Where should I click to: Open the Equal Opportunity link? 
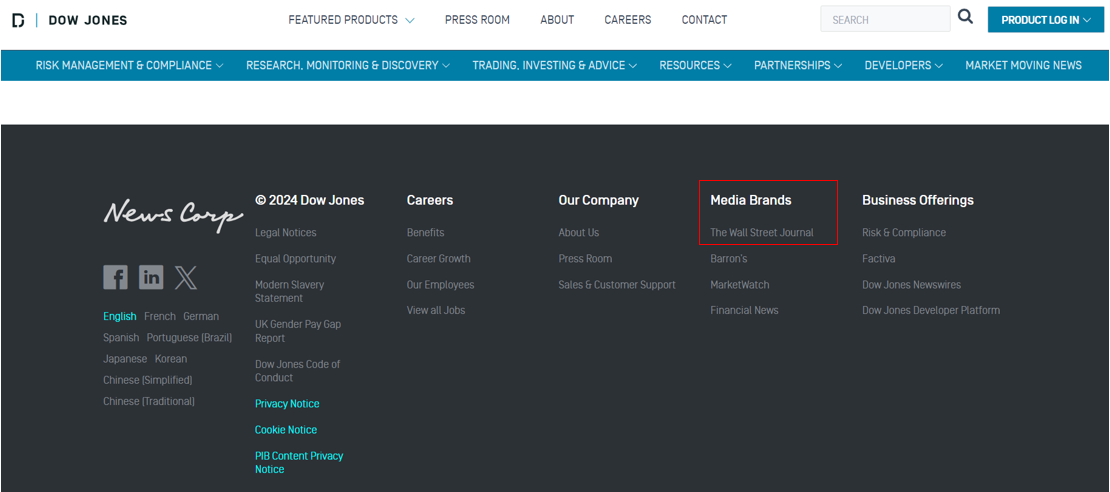tap(295, 258)
